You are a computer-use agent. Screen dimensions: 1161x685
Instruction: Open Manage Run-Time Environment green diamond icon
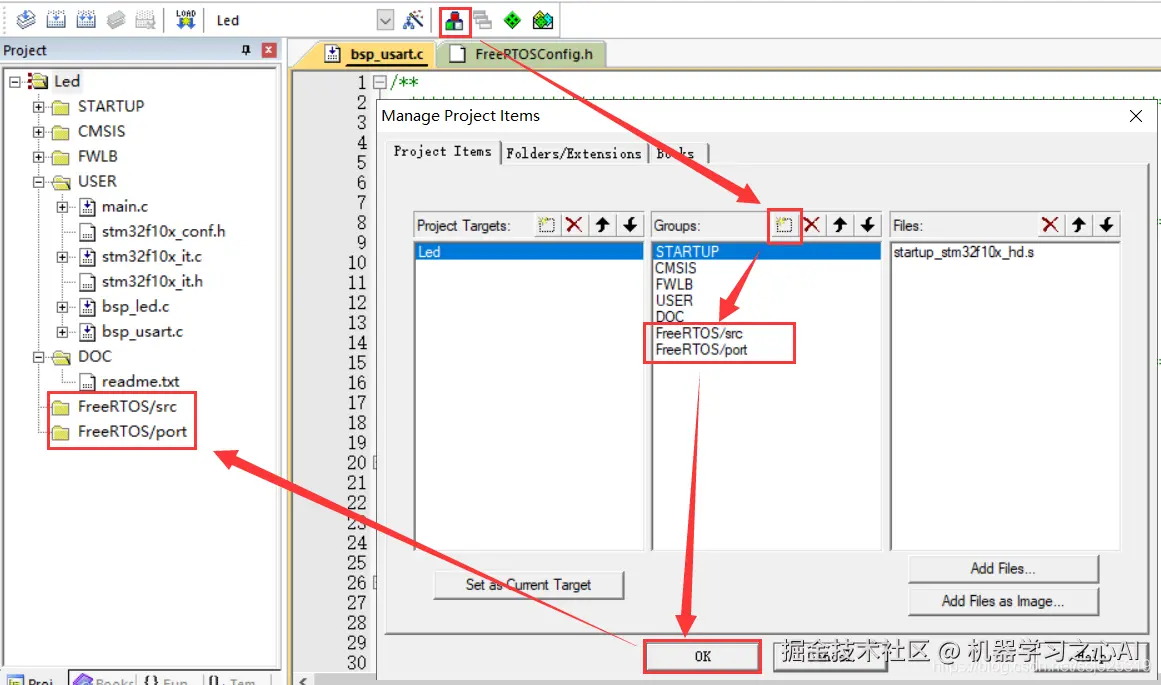click(x=512, y=20)
